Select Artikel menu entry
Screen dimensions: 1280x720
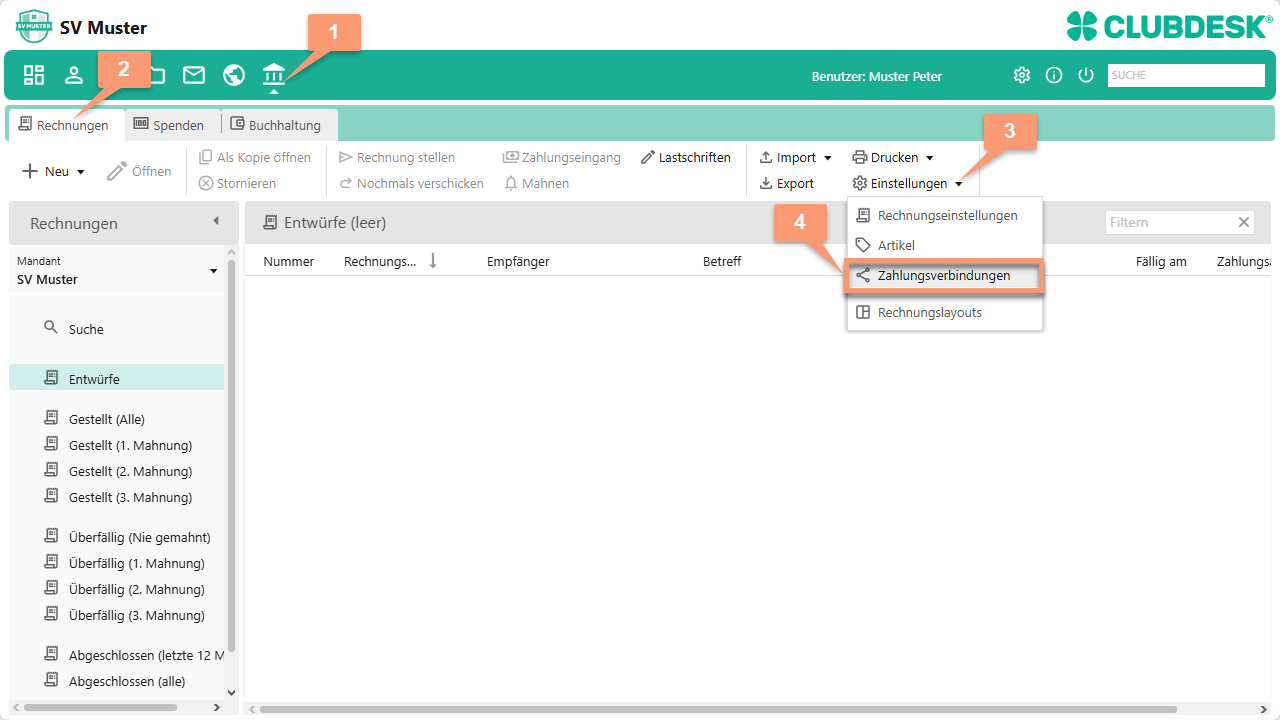(945, 245)
